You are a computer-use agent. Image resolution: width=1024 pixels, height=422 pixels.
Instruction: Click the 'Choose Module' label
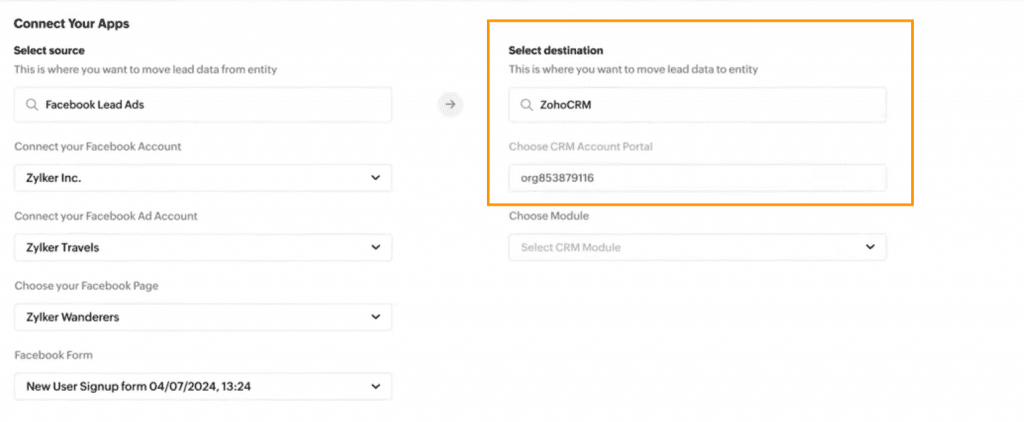[549, 216]
